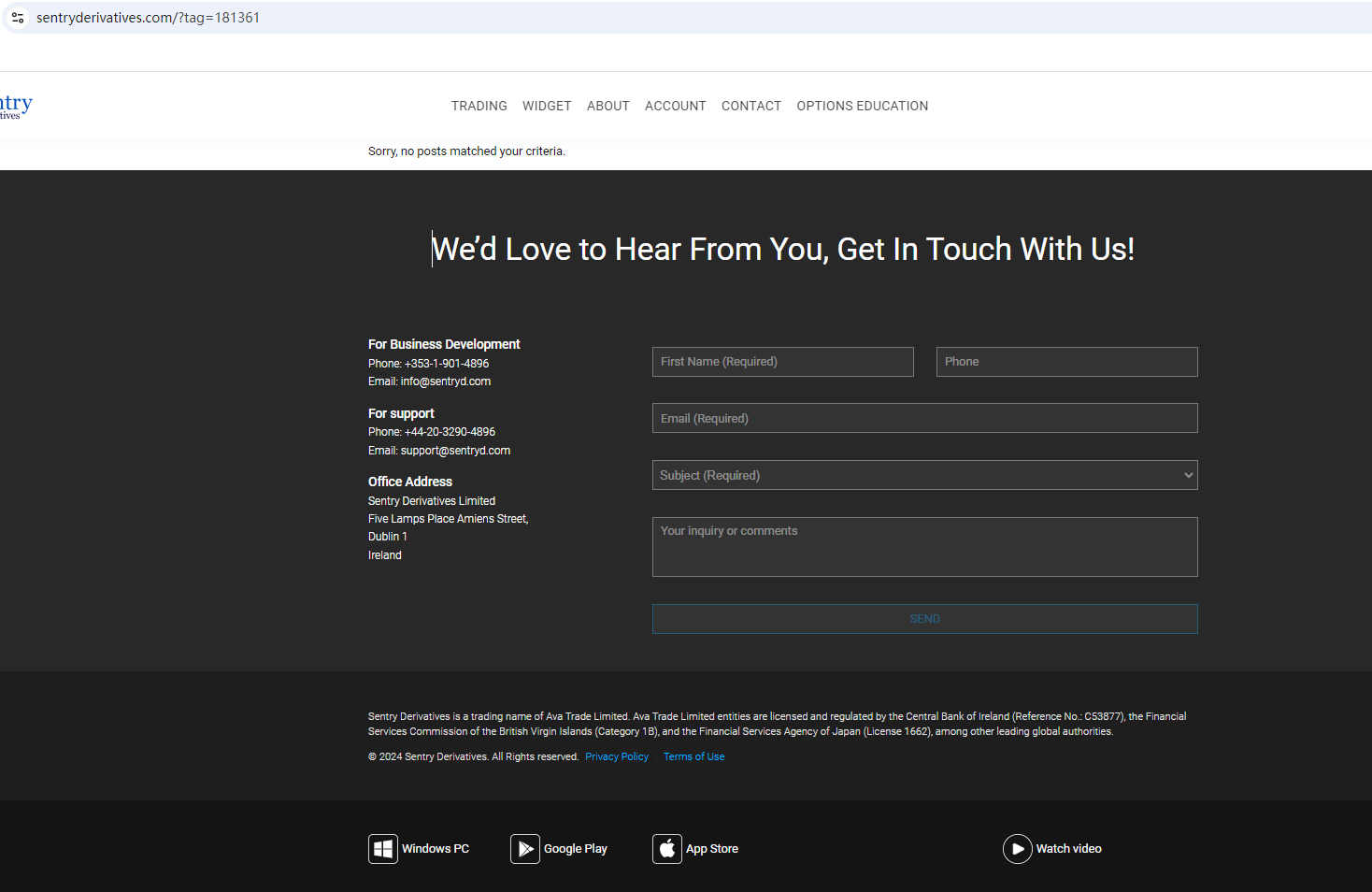Viewport: 1372px width, 892px height.
Task: Click the First Name (Required) field
Action: tap(782, 362)
